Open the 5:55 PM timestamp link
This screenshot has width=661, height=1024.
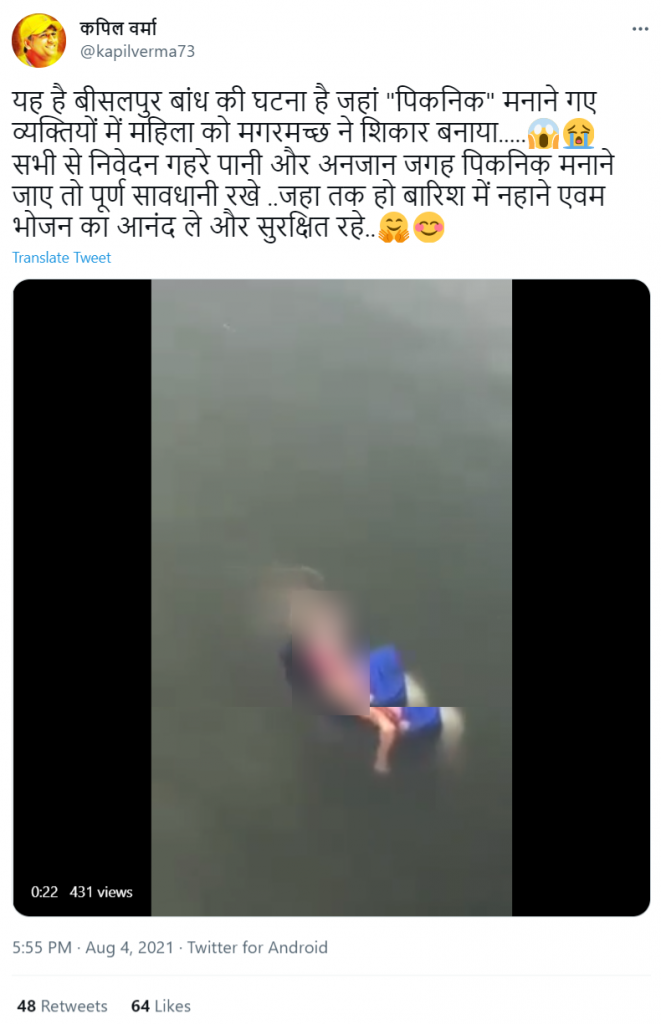(x=42, y=947)
